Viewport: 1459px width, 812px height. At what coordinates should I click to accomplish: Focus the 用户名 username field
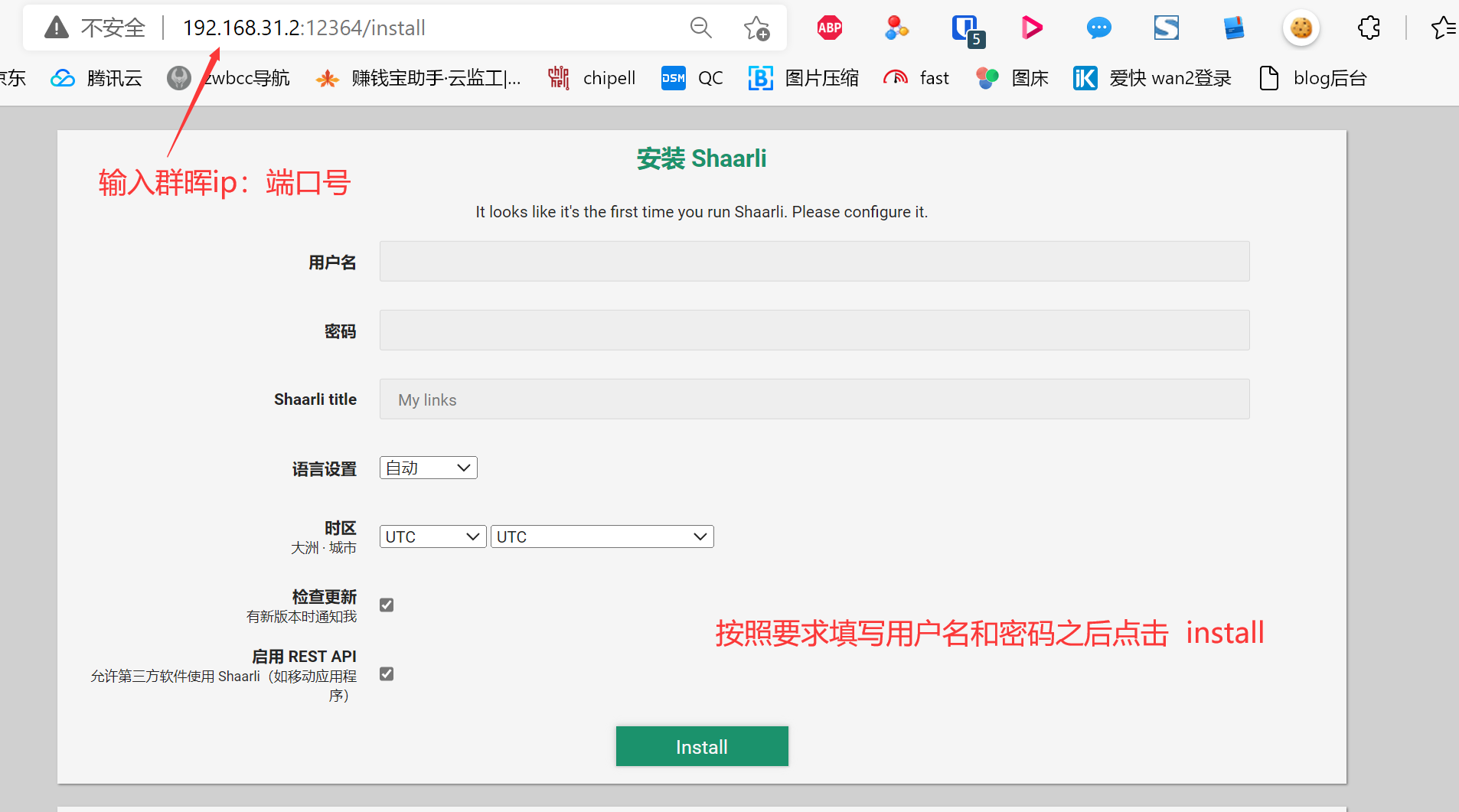[x=814, y=262]
